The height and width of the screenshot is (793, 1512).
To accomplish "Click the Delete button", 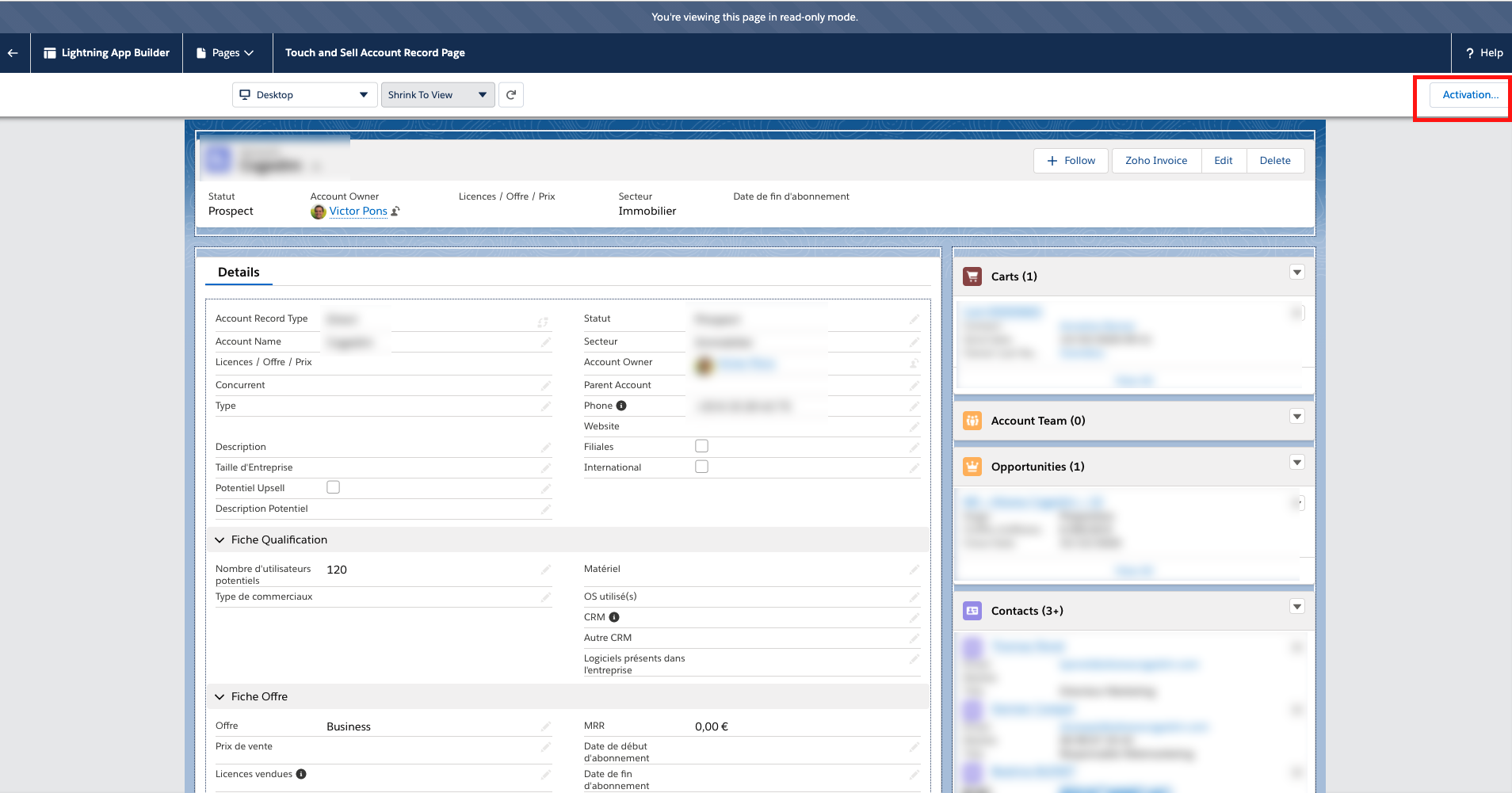I will tap(1275, 161).
